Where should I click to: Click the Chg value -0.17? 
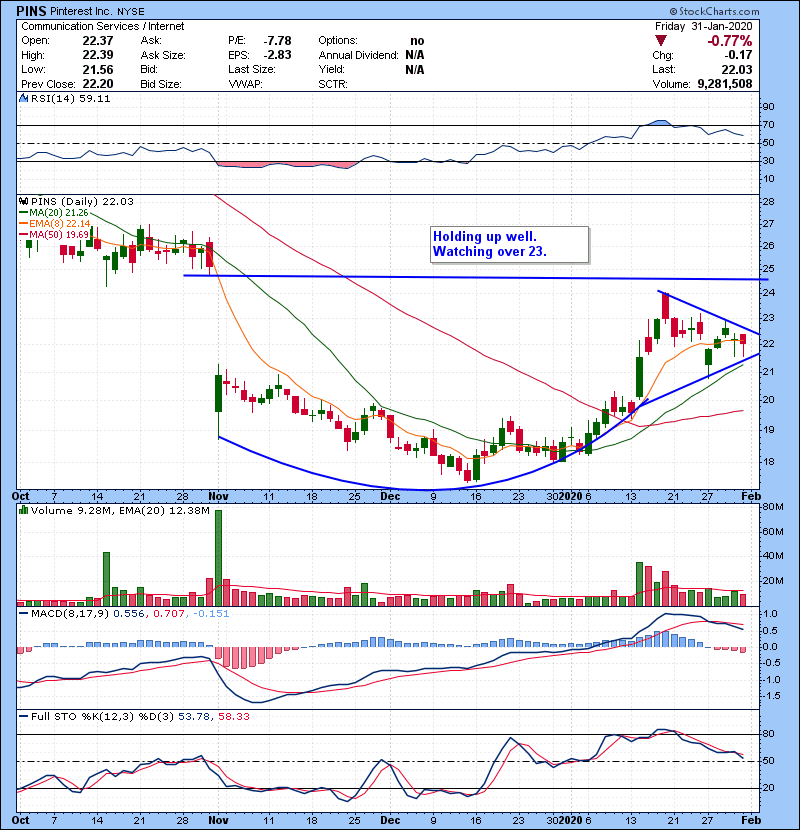tap(738, 55)
